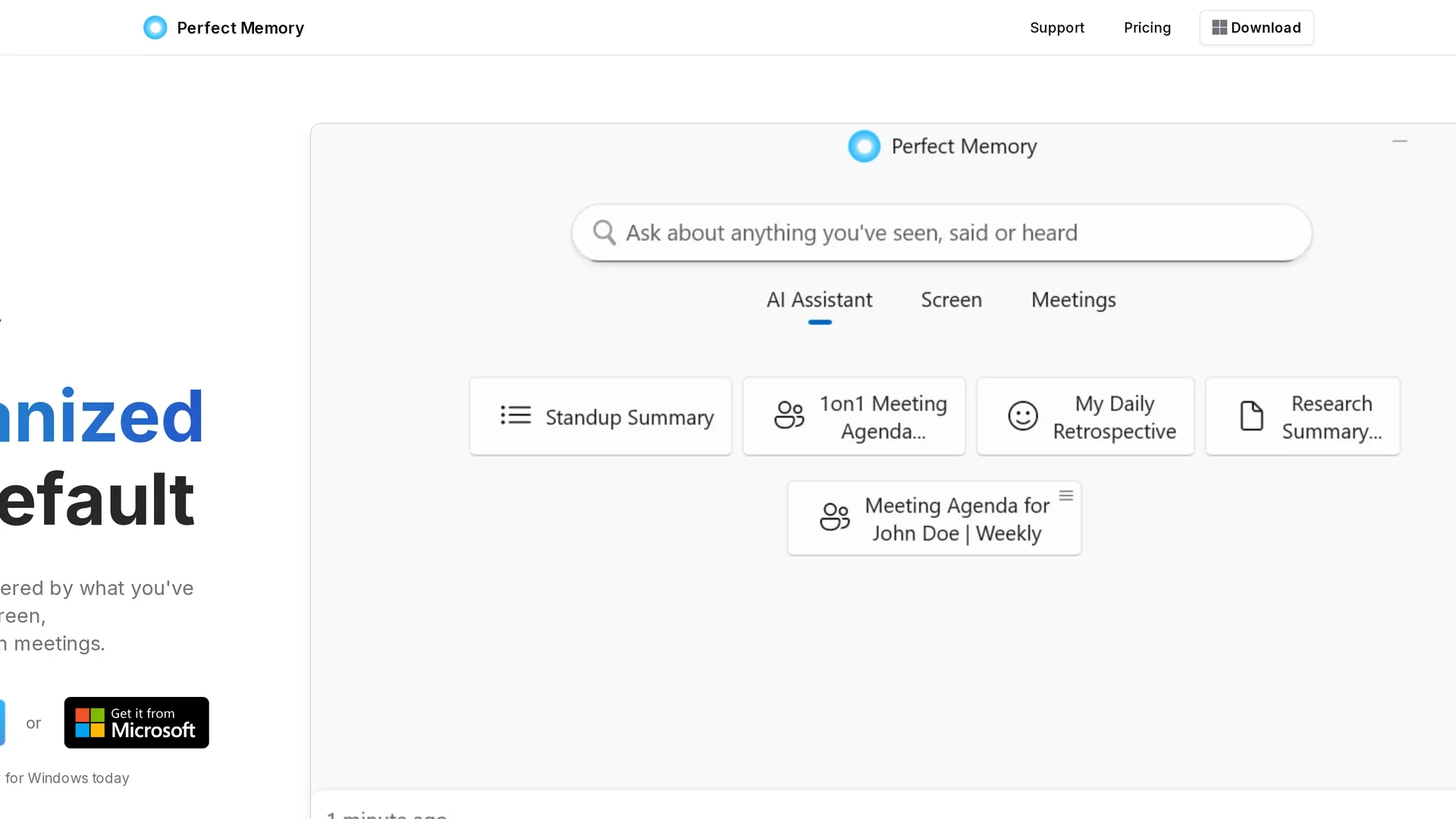Select Meeting Agenda for John Doe Weekly card
1456x819 pixels.
(934, 519)
